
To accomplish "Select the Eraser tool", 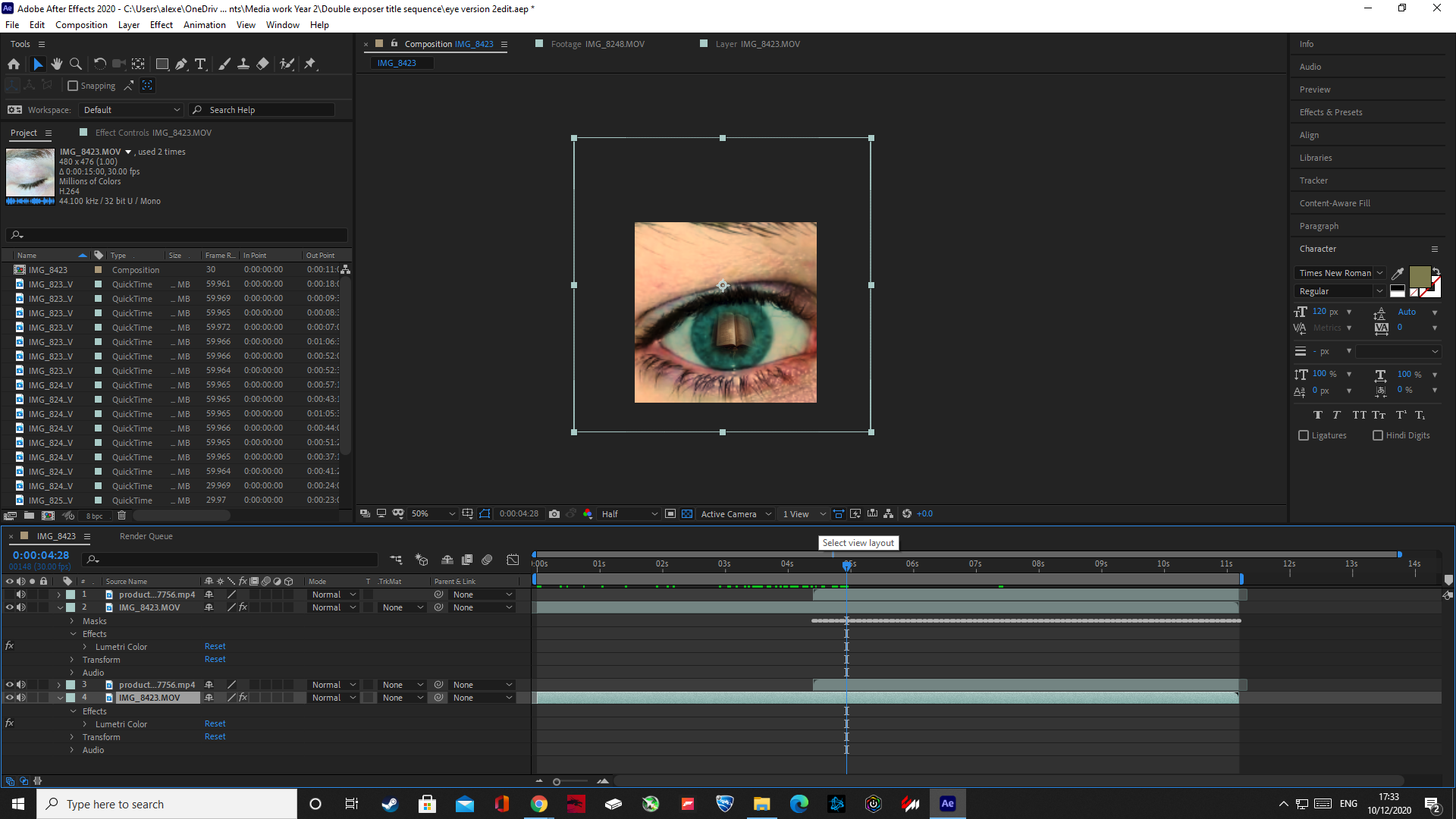I will (262, 64).
